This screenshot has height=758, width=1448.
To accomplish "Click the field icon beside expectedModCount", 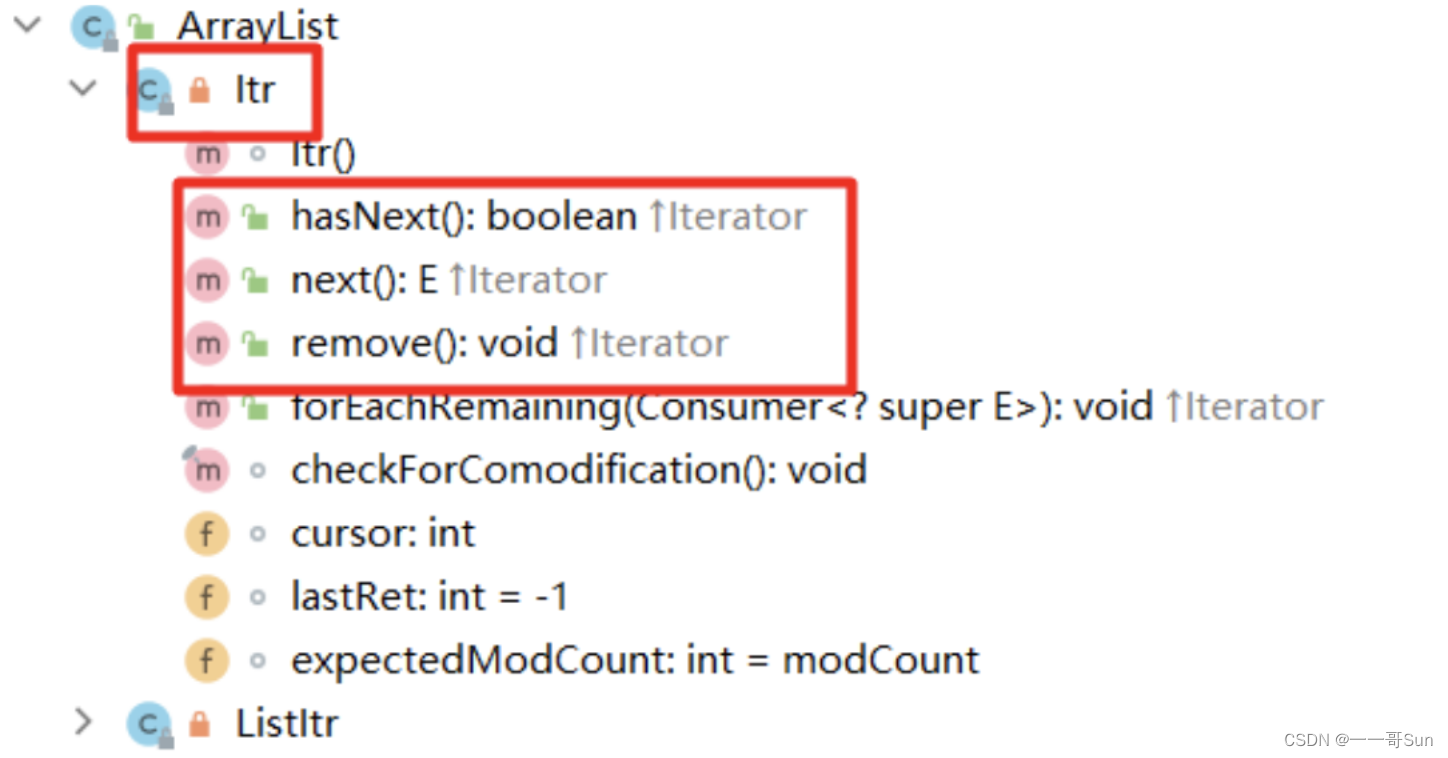I will coord(207,660).
